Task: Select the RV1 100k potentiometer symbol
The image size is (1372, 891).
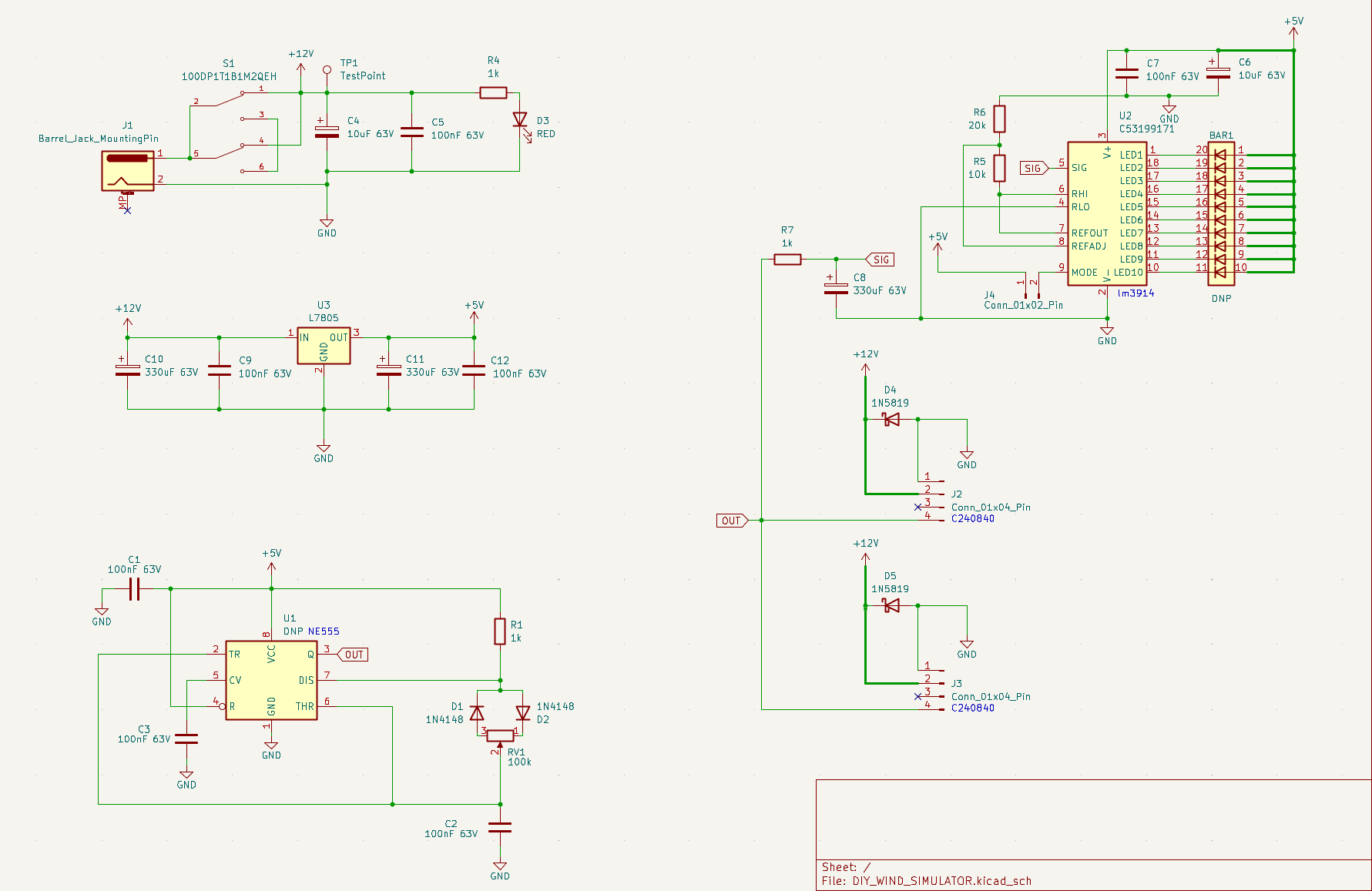Action: point(500,735)
